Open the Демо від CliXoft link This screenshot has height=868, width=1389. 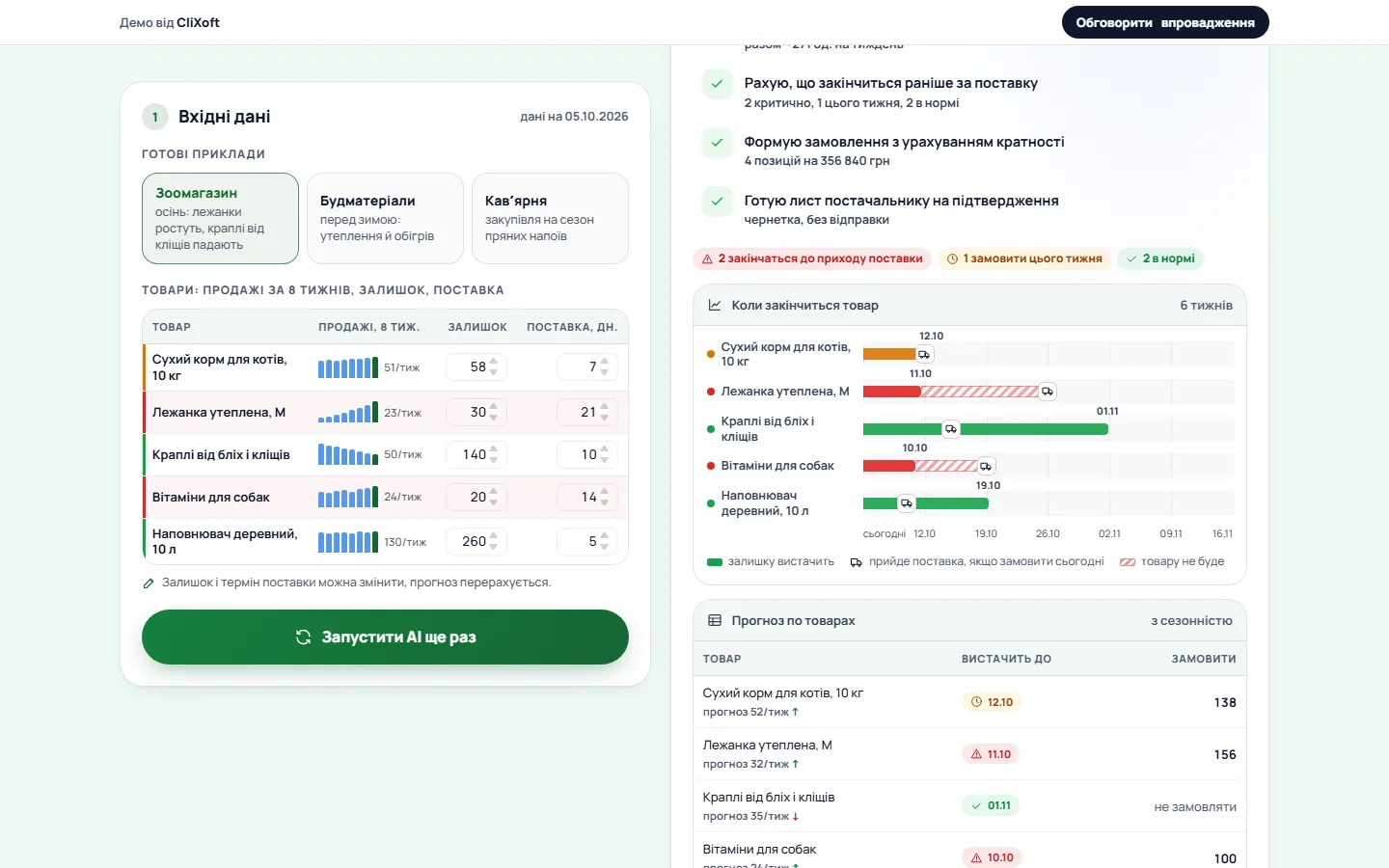tap(170, 22)
